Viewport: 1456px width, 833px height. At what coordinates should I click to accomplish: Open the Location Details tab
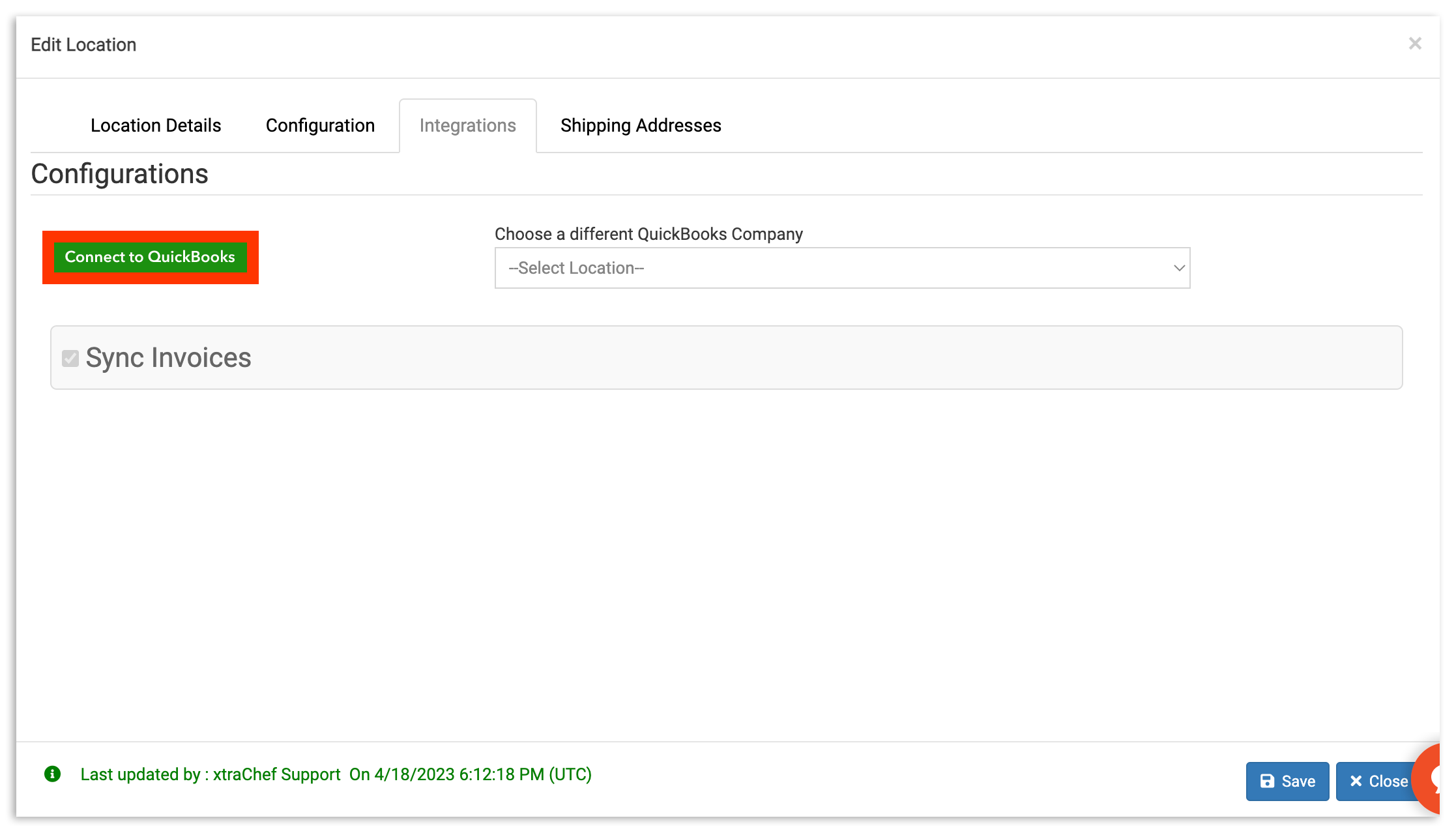tap(156, 125)
